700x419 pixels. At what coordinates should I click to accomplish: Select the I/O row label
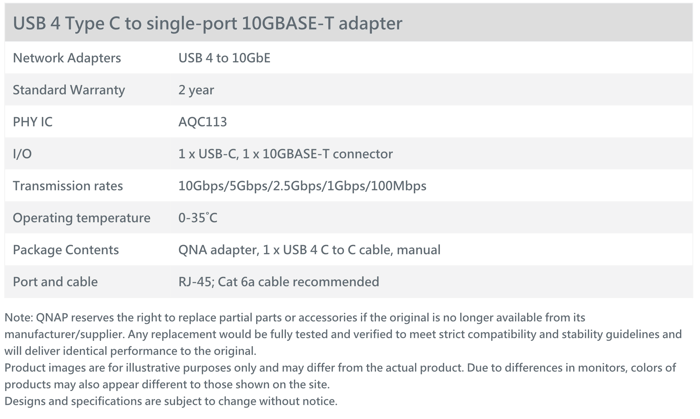click(x=22, y=154)
